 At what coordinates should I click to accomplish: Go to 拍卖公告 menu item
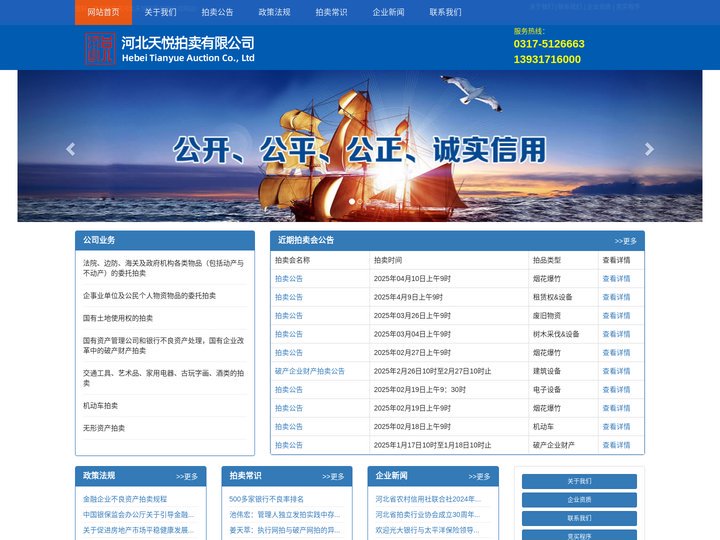[217, 12]
